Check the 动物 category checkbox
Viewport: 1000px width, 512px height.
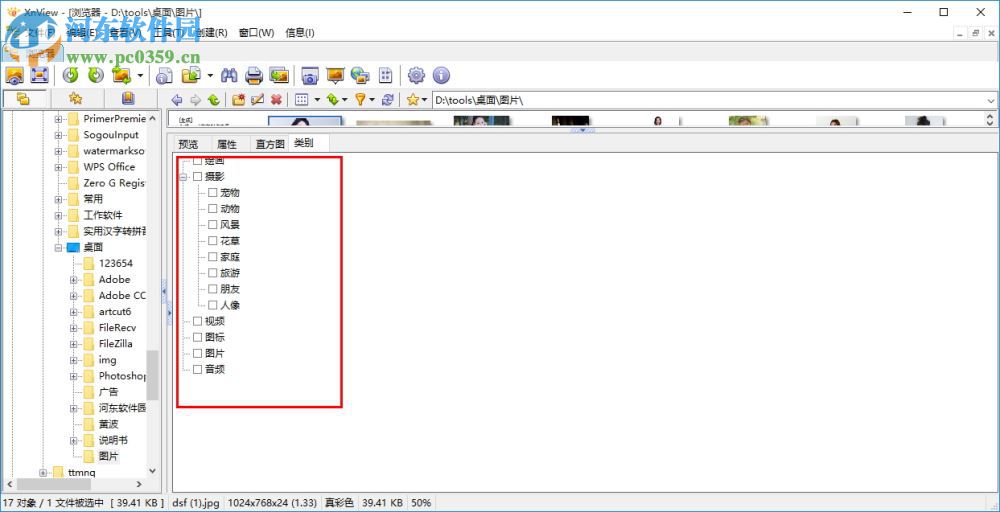tap(212, 208)
